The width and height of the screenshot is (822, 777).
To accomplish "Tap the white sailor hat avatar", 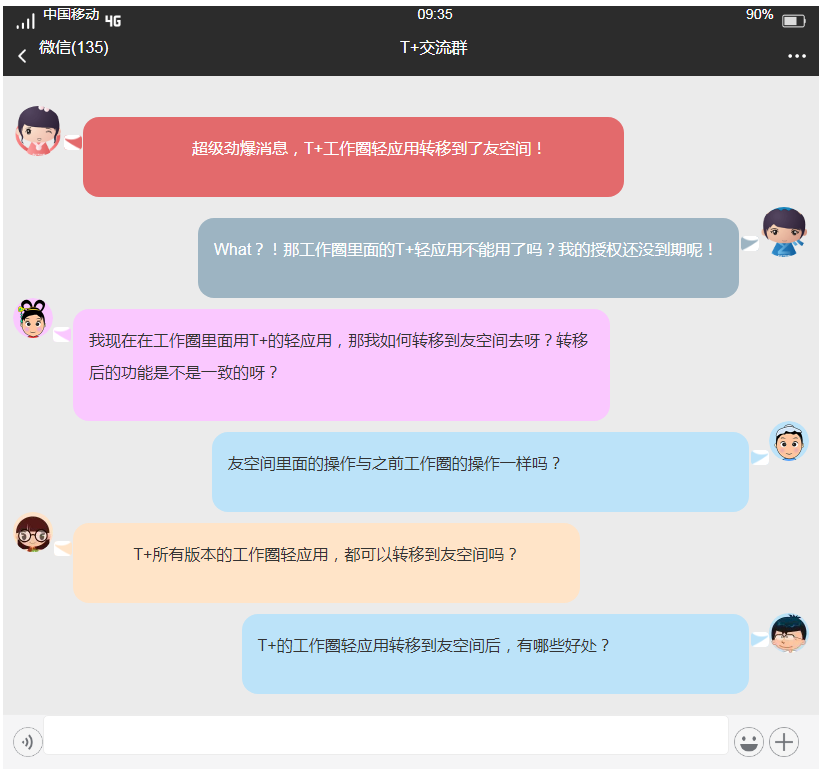I will click(x=788, y=443).
